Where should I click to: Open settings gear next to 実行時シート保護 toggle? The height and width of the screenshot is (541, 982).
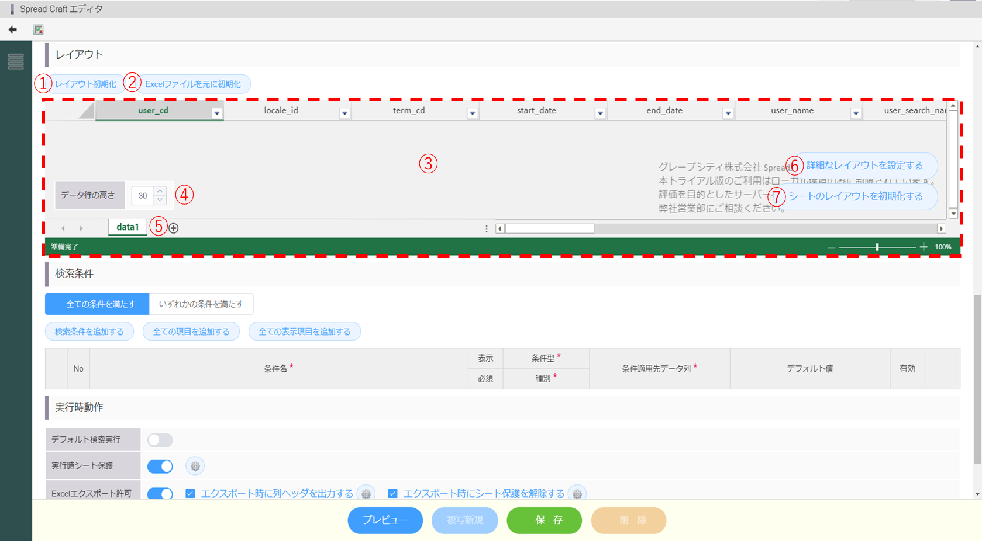196,466
